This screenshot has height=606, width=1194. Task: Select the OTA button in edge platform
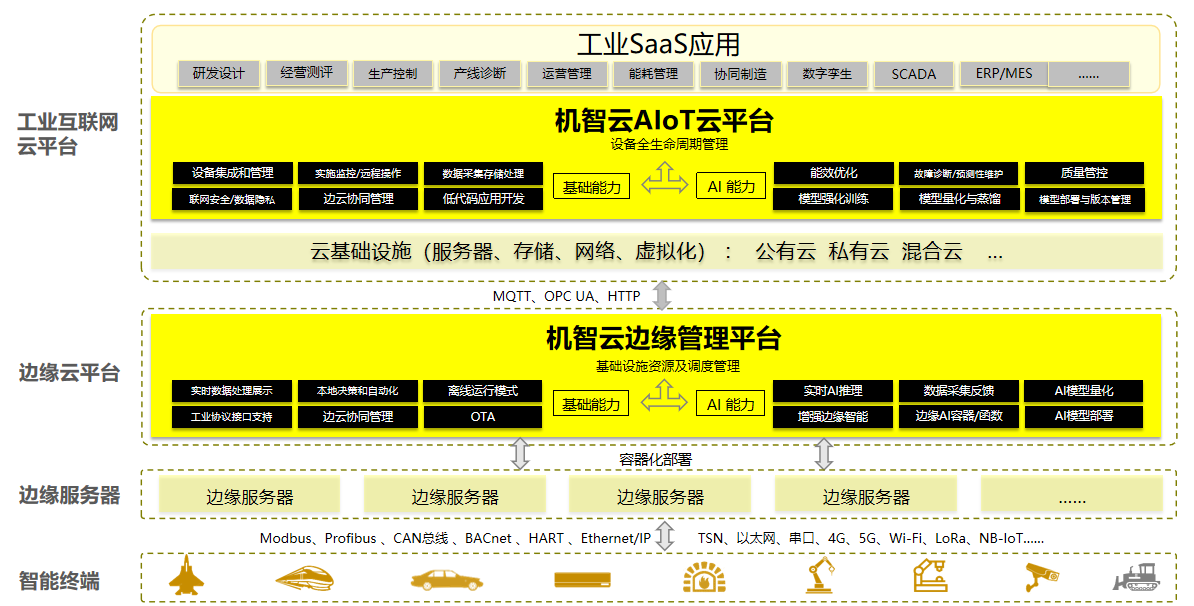pos(483,417)
